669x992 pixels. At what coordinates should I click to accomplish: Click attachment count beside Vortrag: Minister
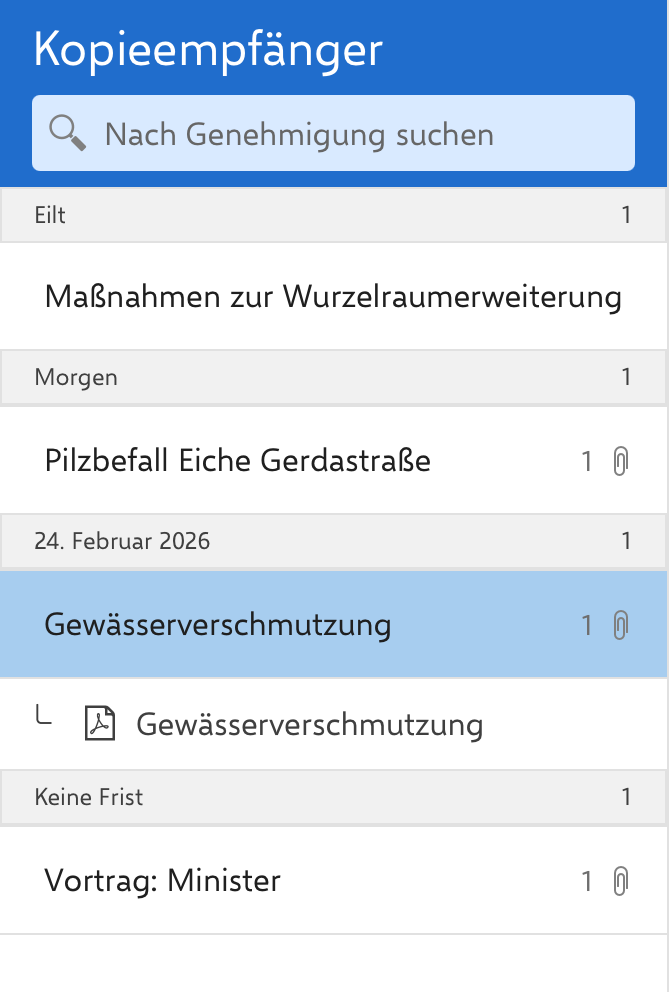tap(587, 881)
